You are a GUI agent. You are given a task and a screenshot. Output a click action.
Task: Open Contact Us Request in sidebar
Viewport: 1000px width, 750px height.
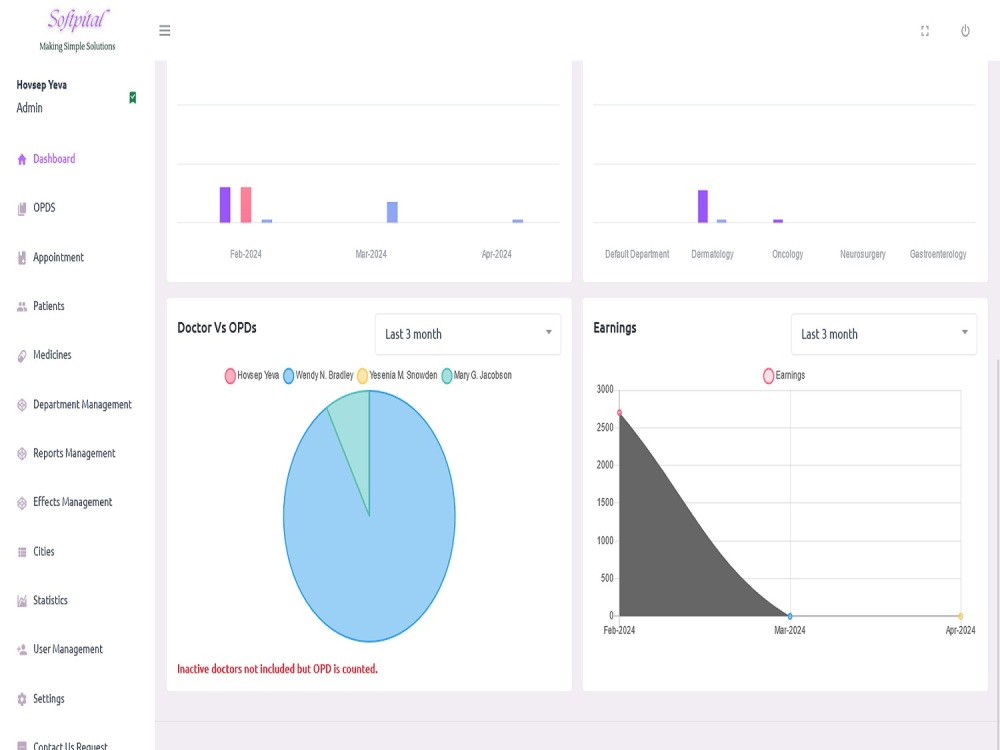point(70,745)
